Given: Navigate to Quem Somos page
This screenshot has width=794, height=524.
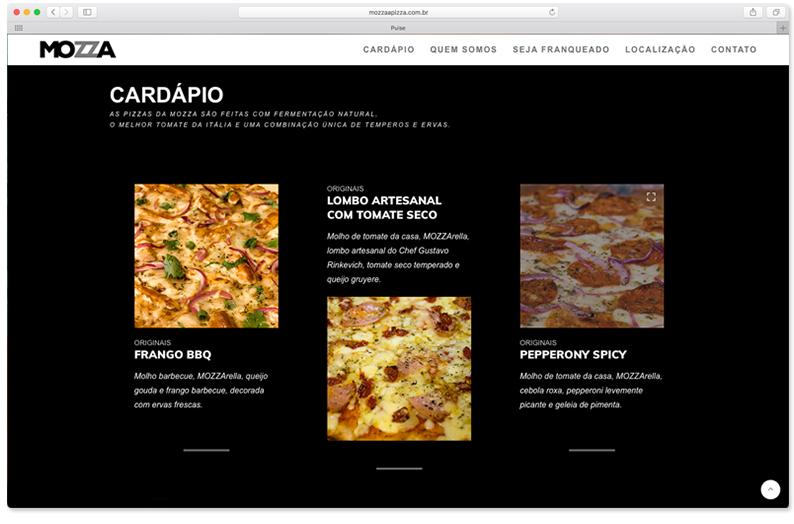Looking at the screenshot, I should click(x=463, y=50).
